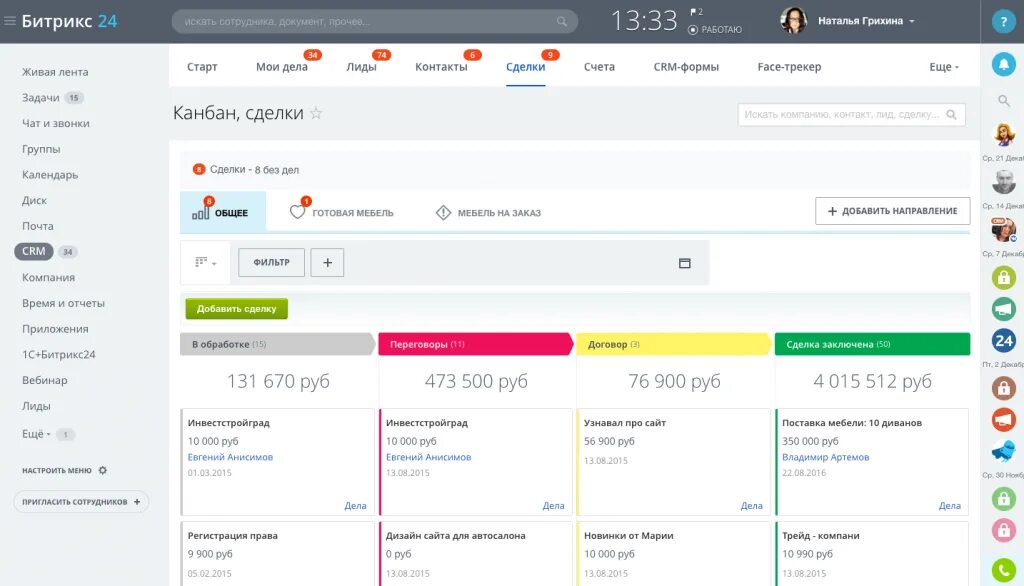The height and width of the screenshot is (586, 1024).
Task: Click the CRM search field for company, contact, lead
Action: [852, 114]
